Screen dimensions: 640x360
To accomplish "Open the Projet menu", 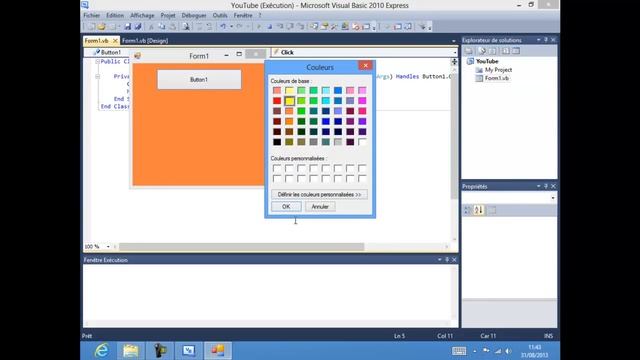I will 168,16.
